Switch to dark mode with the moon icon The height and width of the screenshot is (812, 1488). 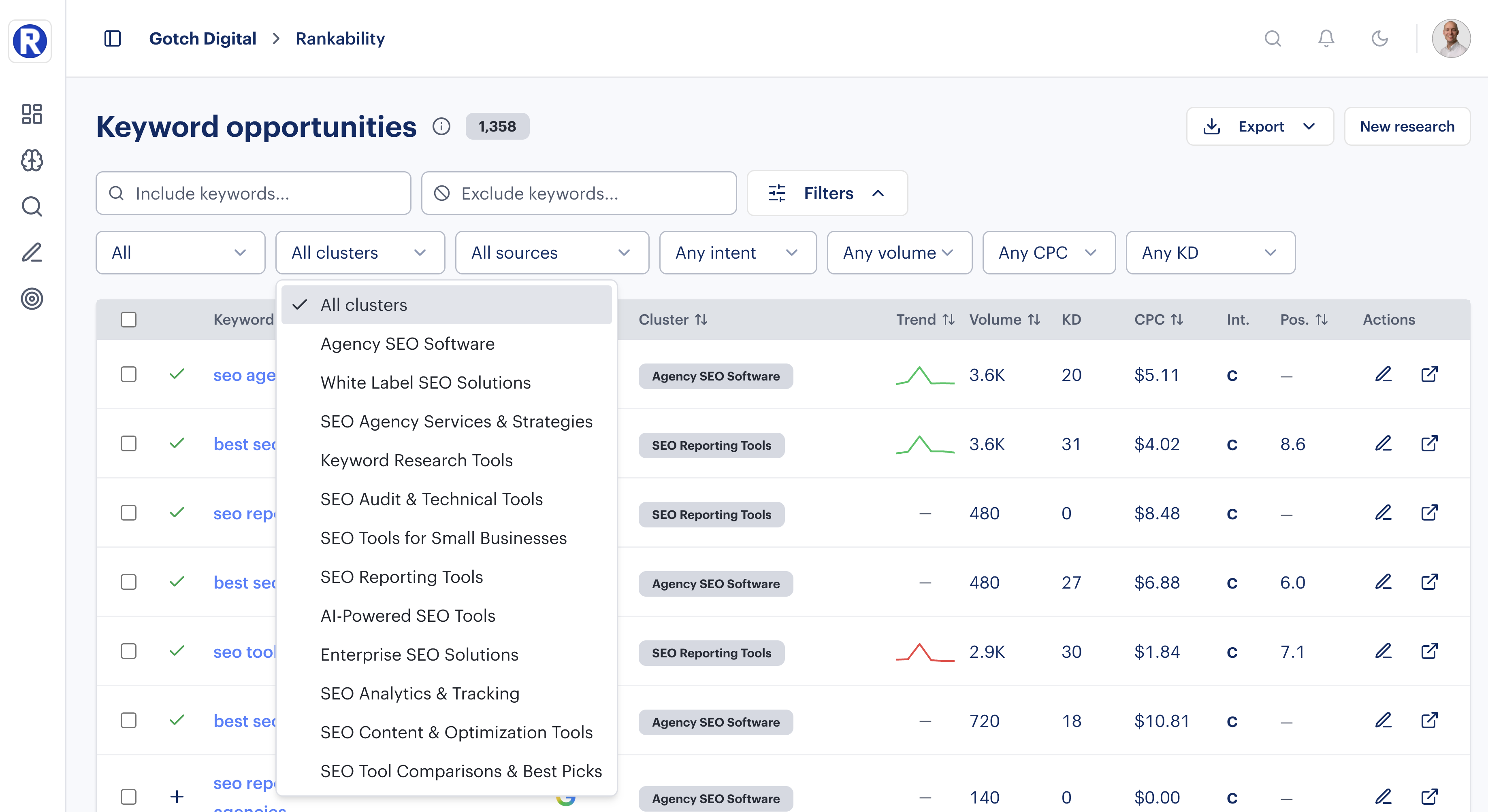click(x=1379, y=39)
